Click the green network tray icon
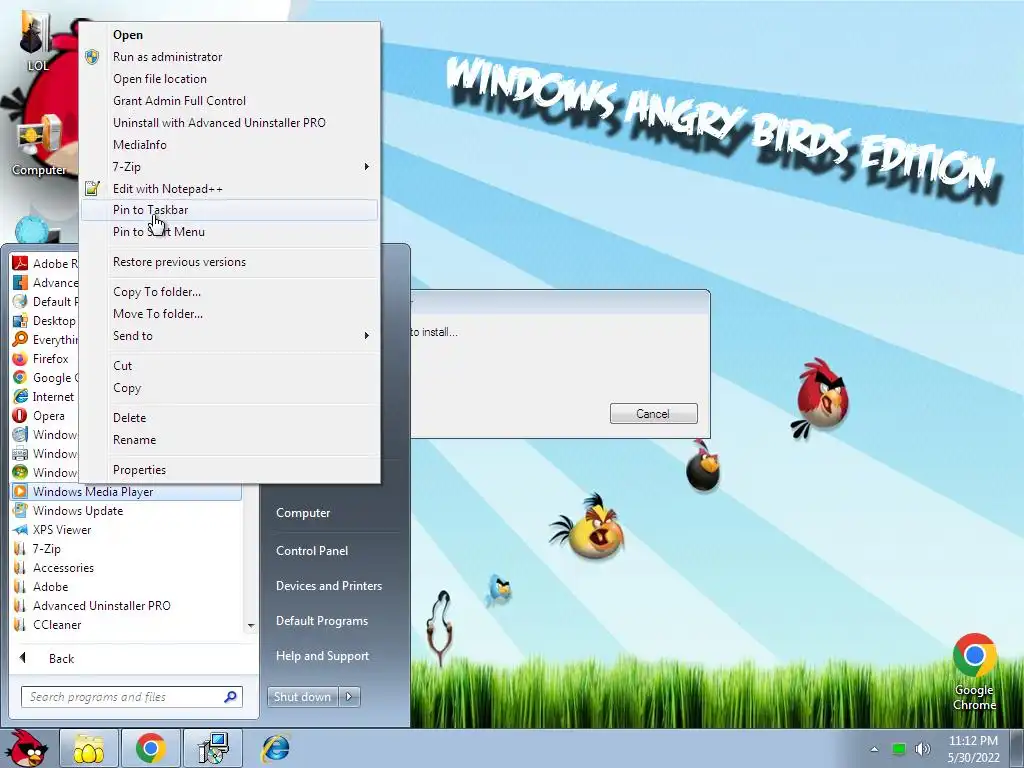1024x768 pixels. coord(899,749)
